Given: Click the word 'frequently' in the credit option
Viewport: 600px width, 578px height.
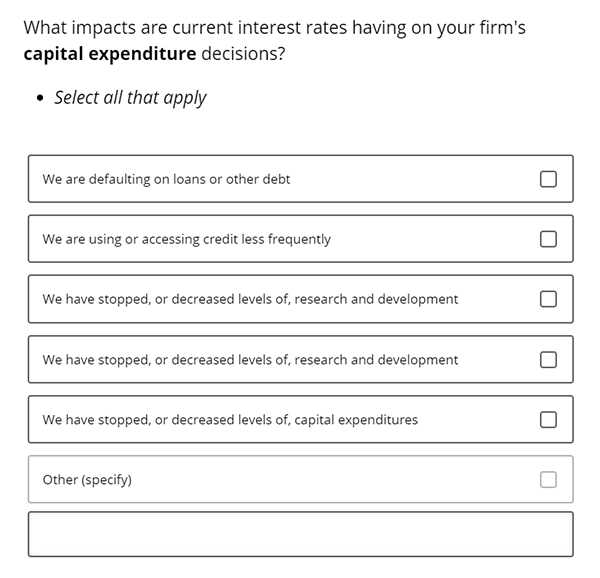Looking at the screenshot, I should click(299, 239).
